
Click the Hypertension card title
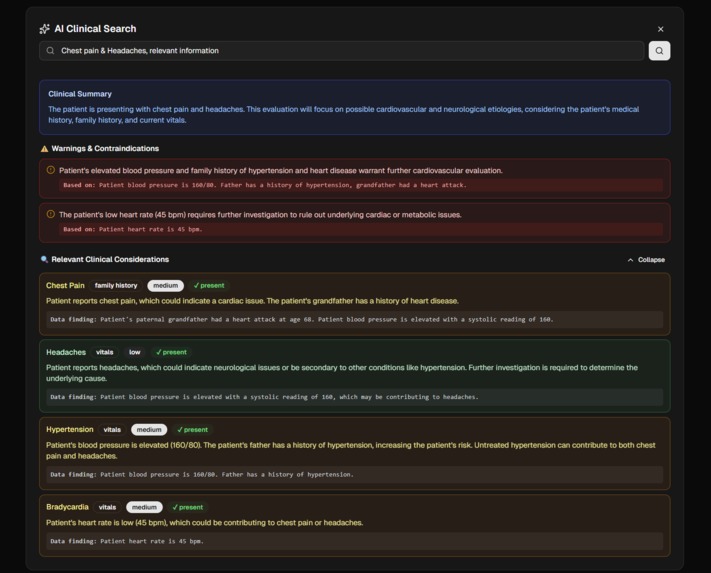click(x=69, y=429)
